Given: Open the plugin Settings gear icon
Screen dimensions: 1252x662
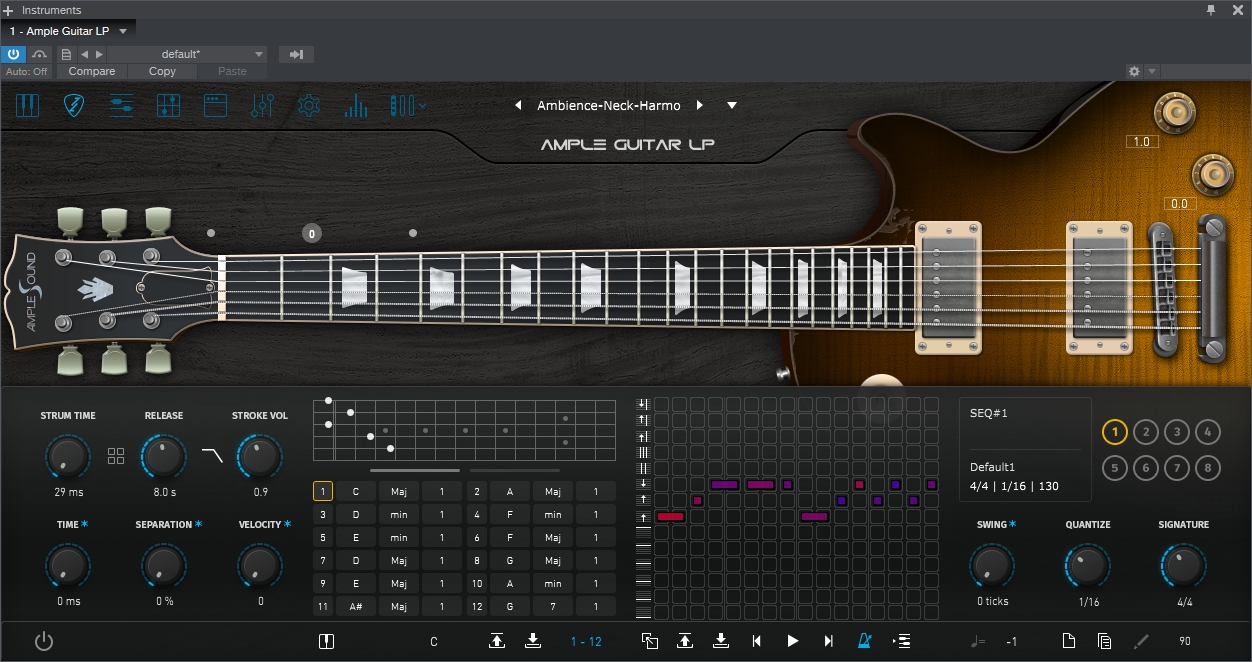Looking at the screenshot, I should tap(309, 105).
